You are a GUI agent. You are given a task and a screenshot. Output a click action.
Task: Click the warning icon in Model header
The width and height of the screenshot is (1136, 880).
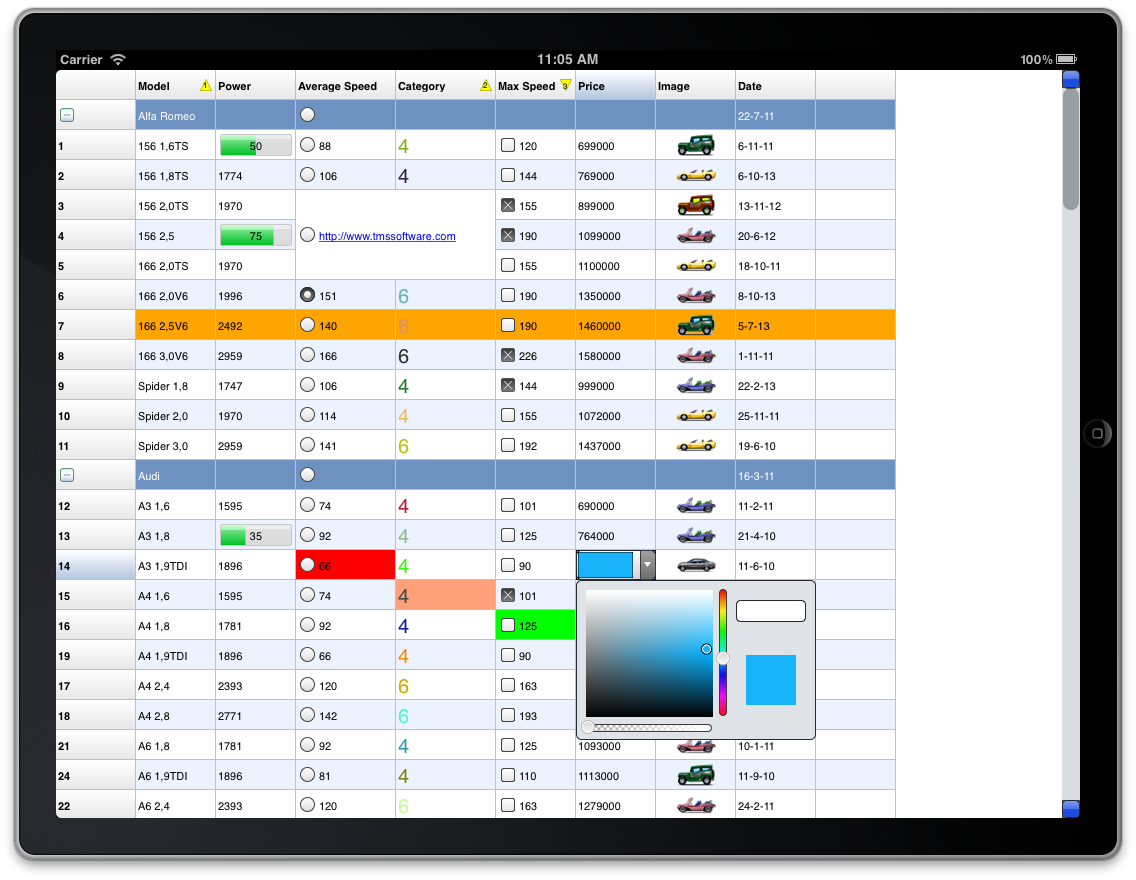205,86
